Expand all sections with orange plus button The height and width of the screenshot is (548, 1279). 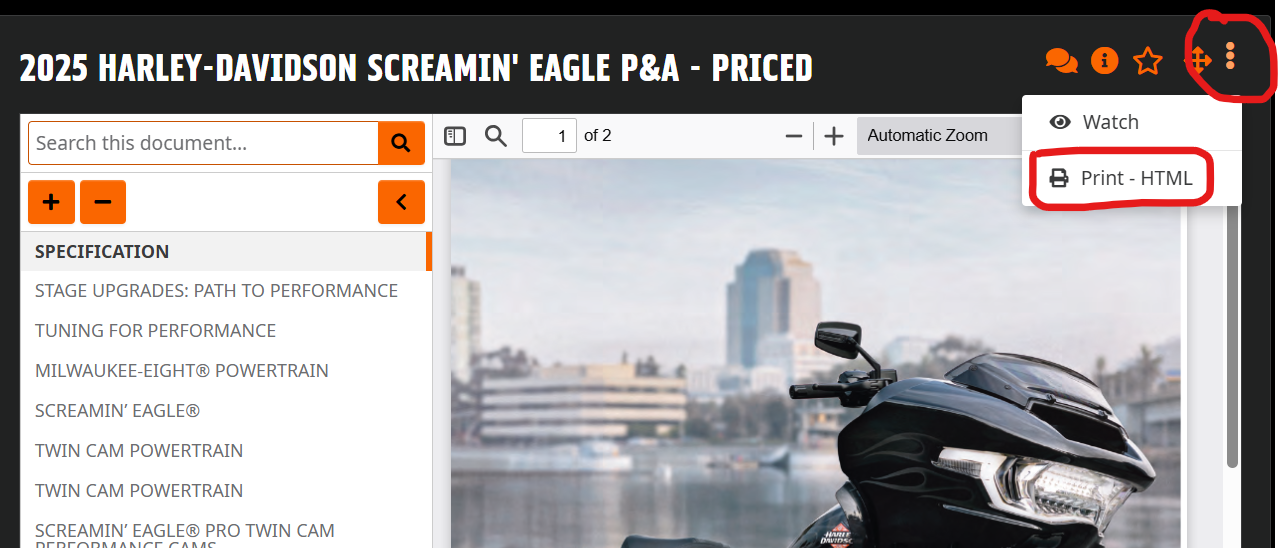tap(51, 202)
